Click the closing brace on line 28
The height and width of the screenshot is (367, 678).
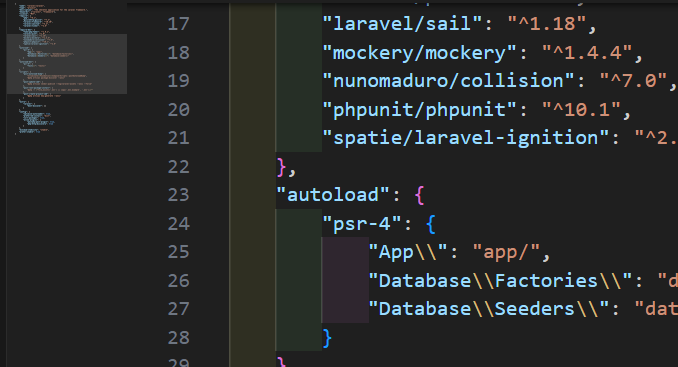pyautogui.click(x=327, y=338)
